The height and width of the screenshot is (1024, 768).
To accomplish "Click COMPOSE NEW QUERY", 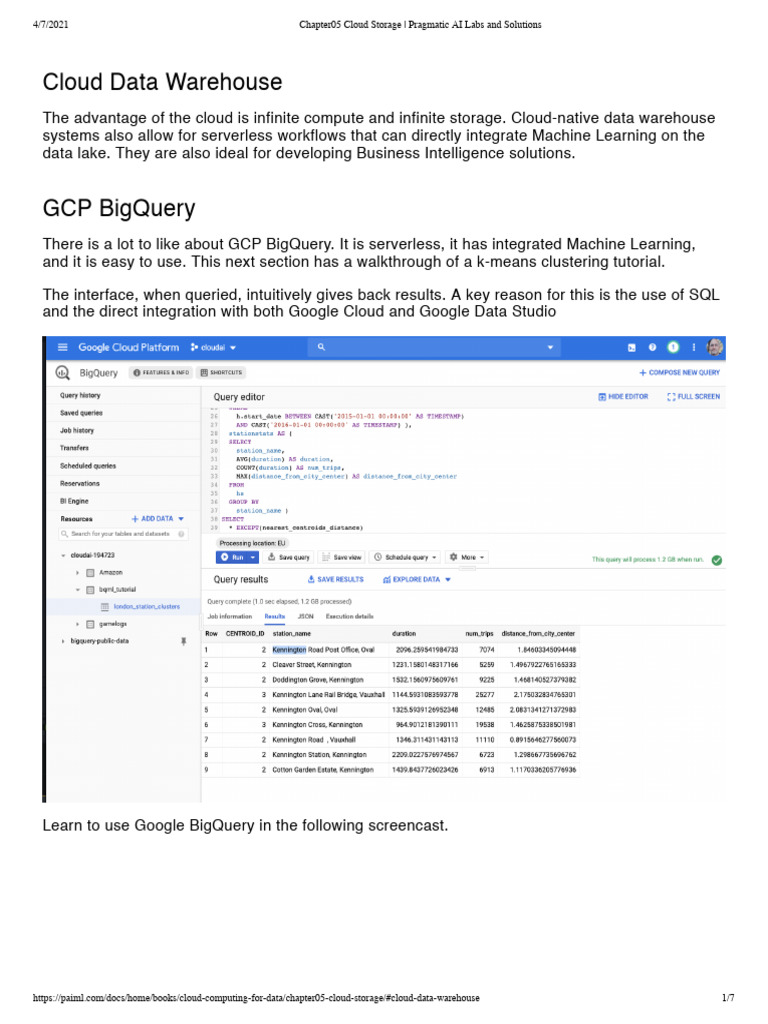I will click(679, 373).
